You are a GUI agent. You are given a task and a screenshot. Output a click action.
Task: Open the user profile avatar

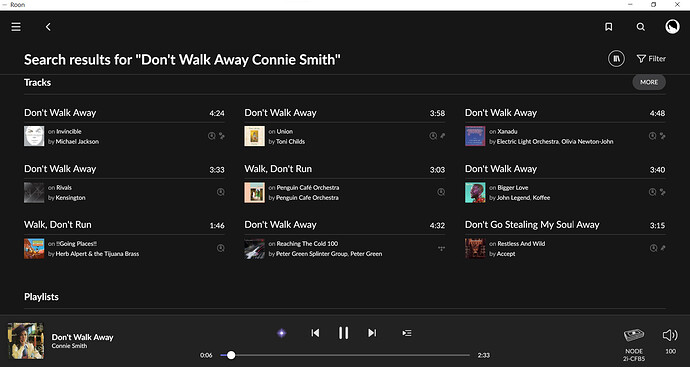pyautogui.click(x=672, y=26)
